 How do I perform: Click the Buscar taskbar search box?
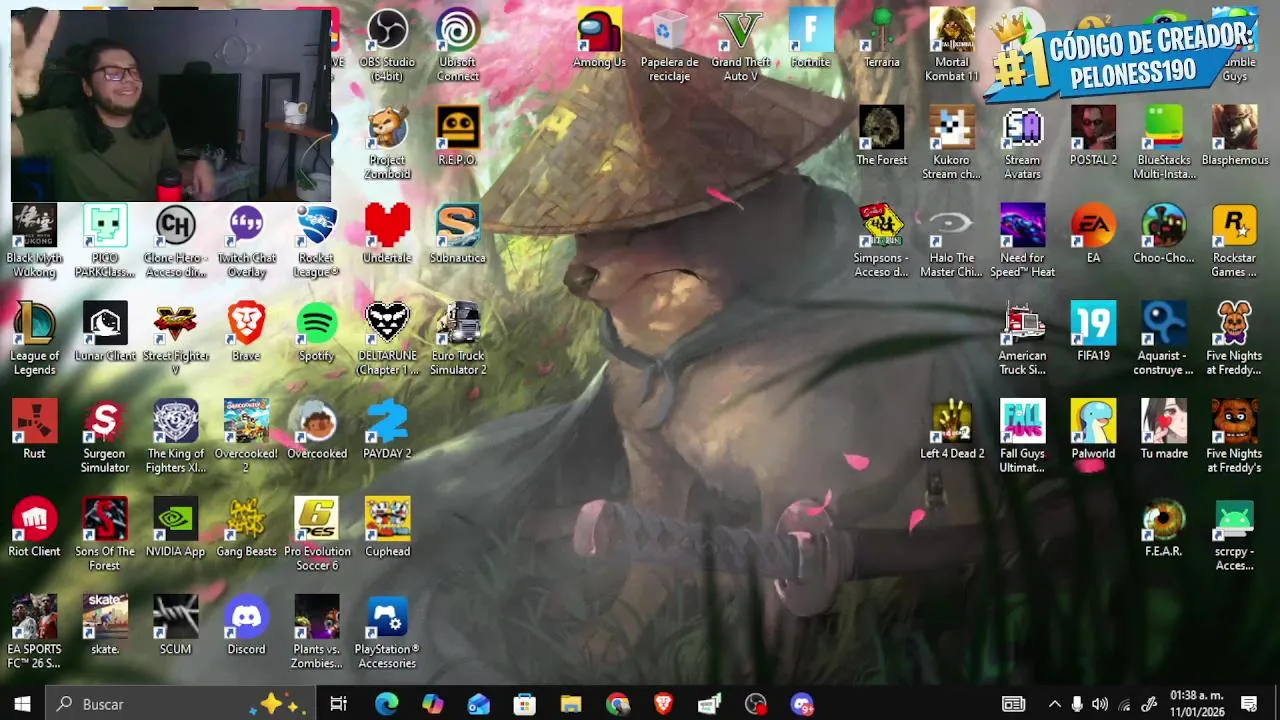(180, 704)
